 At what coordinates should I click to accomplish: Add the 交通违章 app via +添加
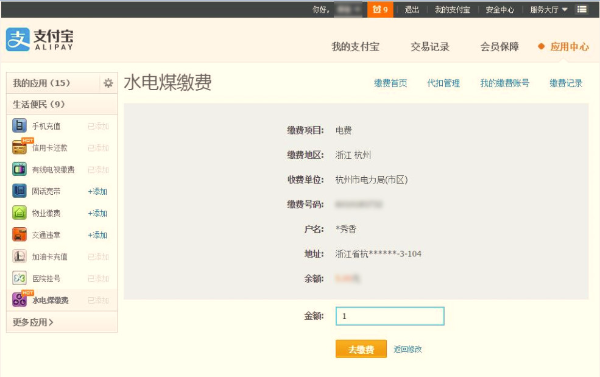tap(98, 235)
